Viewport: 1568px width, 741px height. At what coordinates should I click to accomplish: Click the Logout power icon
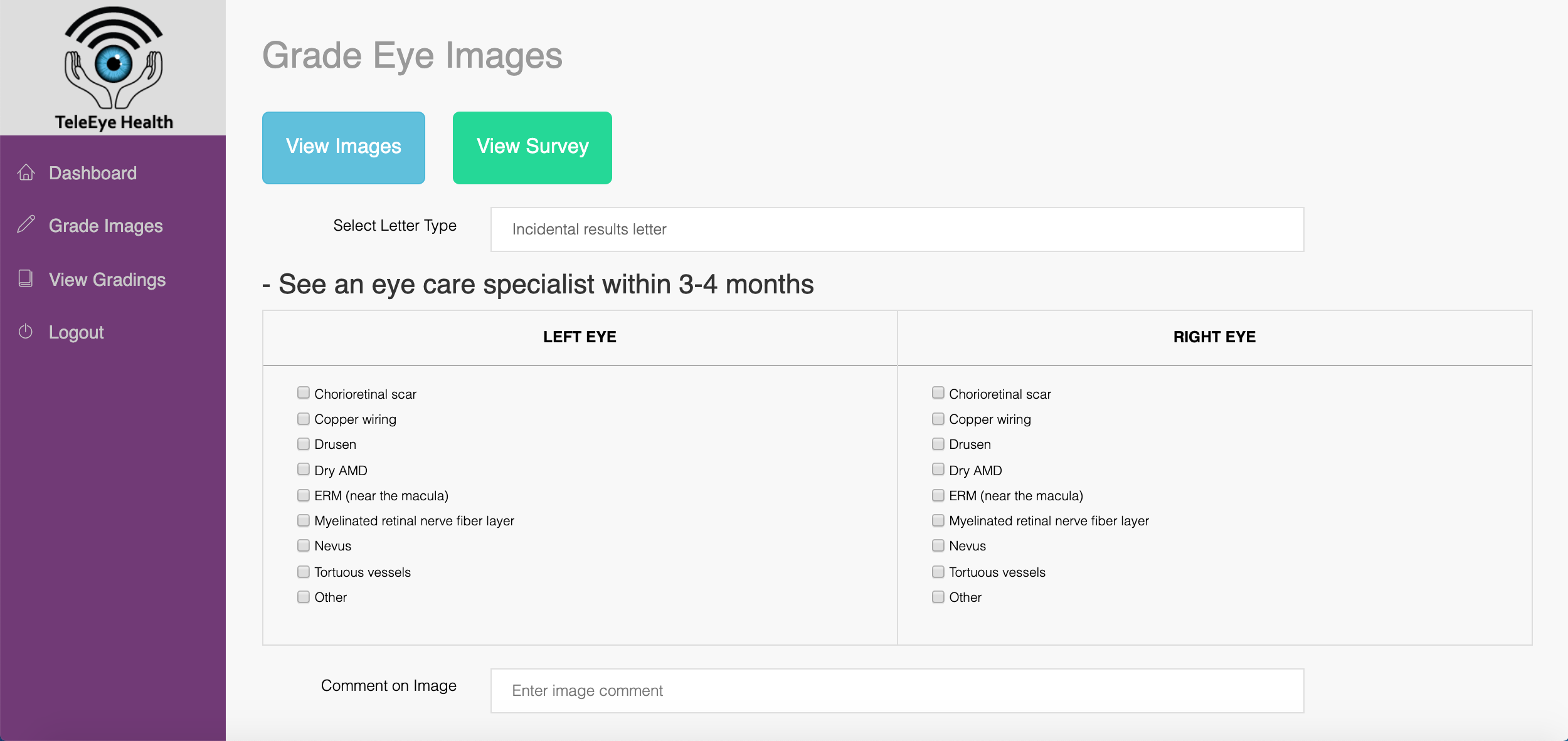[x=26, y=332]
